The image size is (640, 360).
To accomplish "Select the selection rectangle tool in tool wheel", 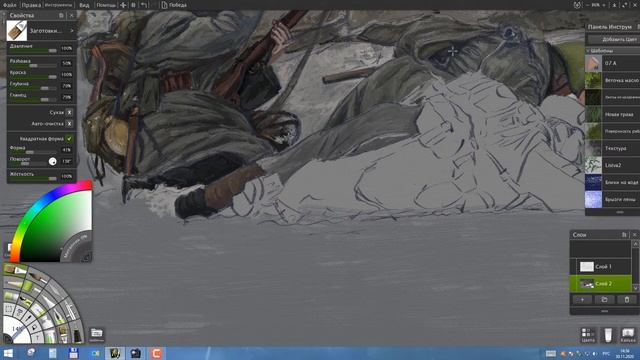I will pyautogui.click(x=8, y=309).
